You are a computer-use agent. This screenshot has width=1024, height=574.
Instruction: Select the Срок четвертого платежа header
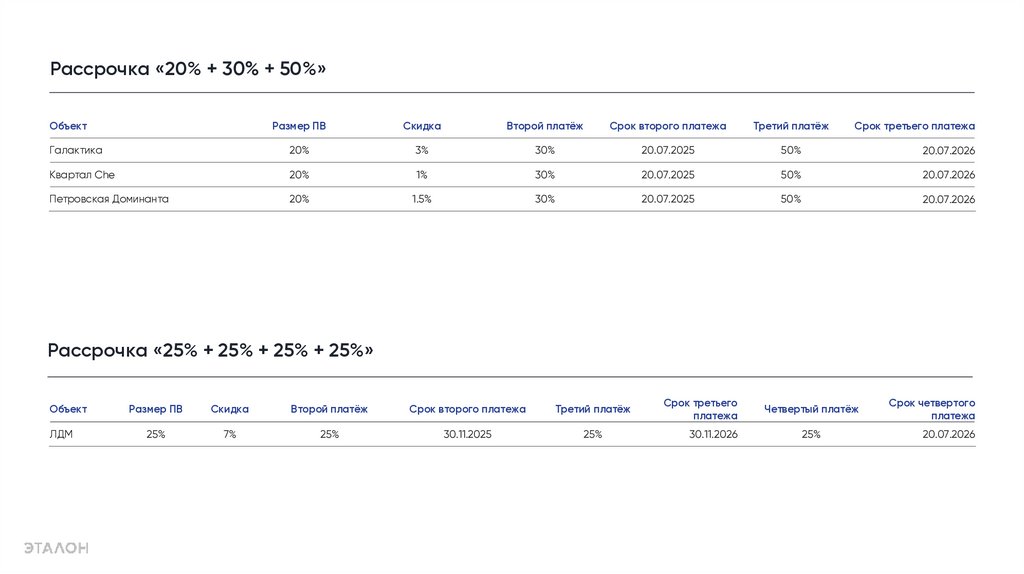pyautogui.click(x=932, y=409)
